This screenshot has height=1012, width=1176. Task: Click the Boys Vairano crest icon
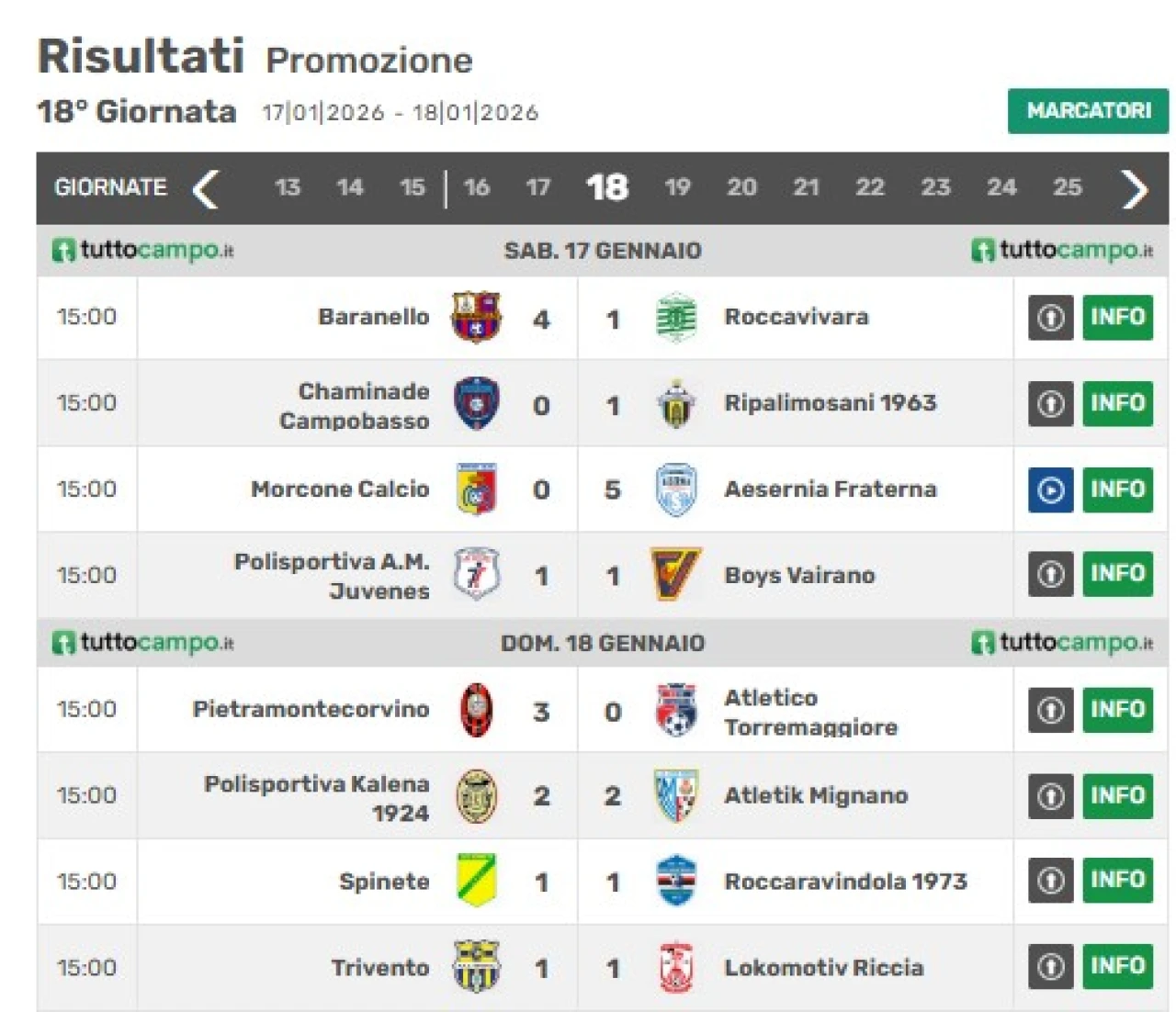[675, 575]
